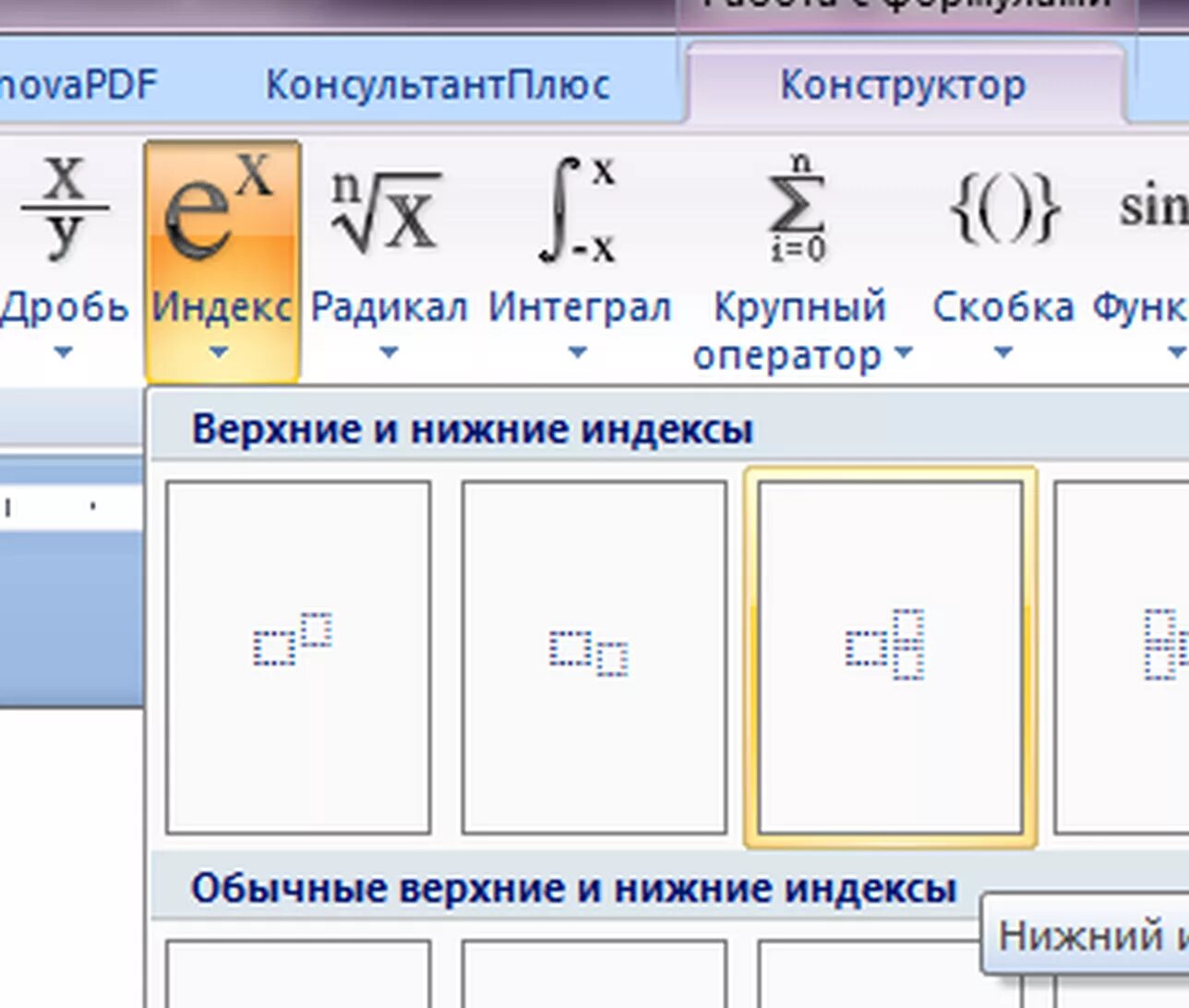Expand the Дробь dropdown arrow
The width and height of the screenshot is (1189, 1008).
click(63, 352)
